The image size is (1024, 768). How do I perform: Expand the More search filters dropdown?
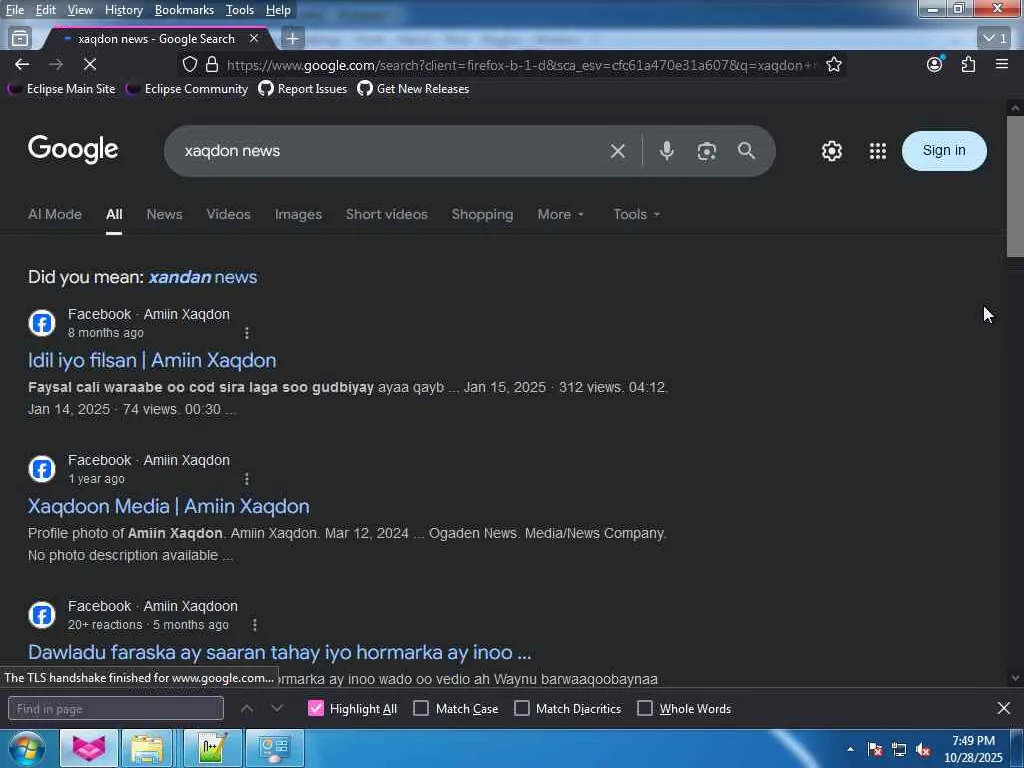coord(560,214)
